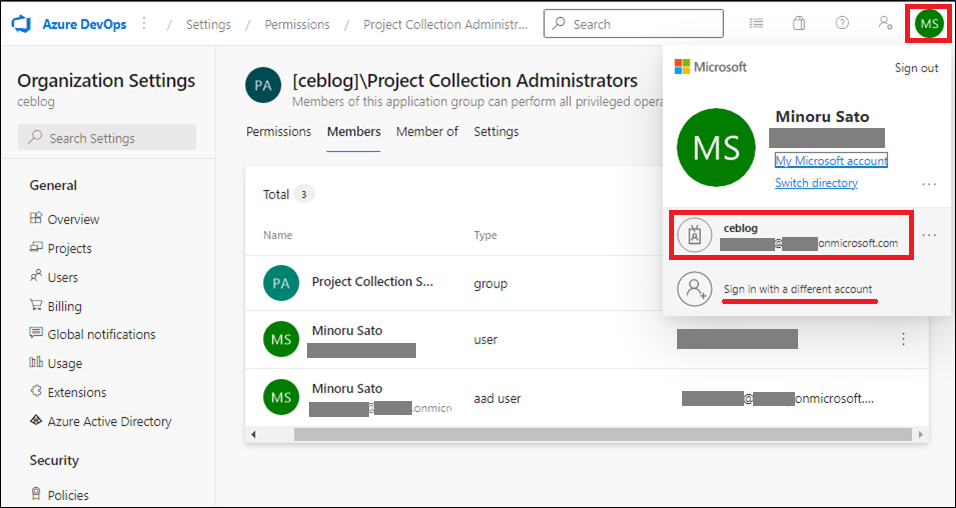
Task: Select the Members tab
Action: tap(354, 131)
